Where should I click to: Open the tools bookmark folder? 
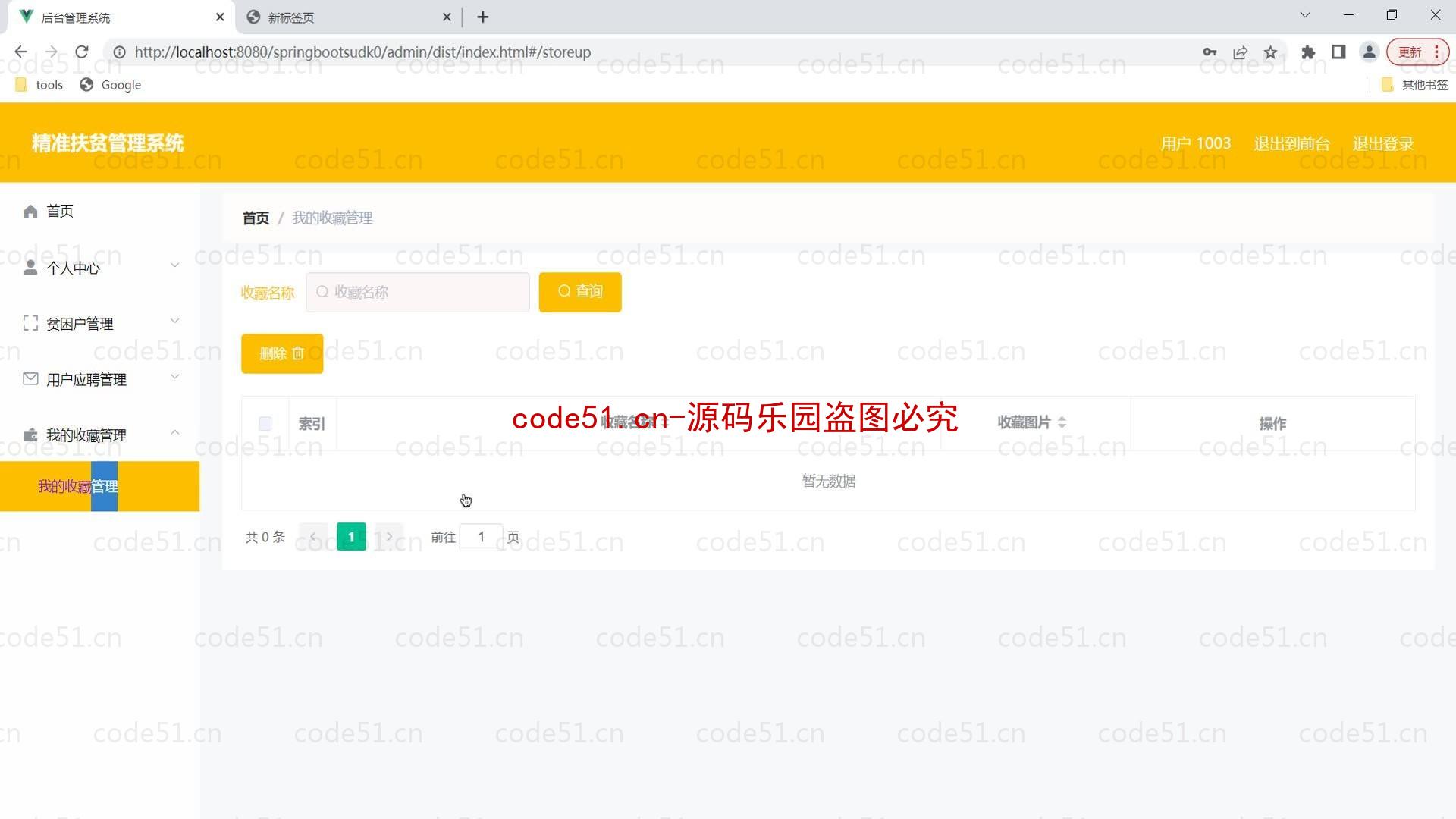(39, 85)
